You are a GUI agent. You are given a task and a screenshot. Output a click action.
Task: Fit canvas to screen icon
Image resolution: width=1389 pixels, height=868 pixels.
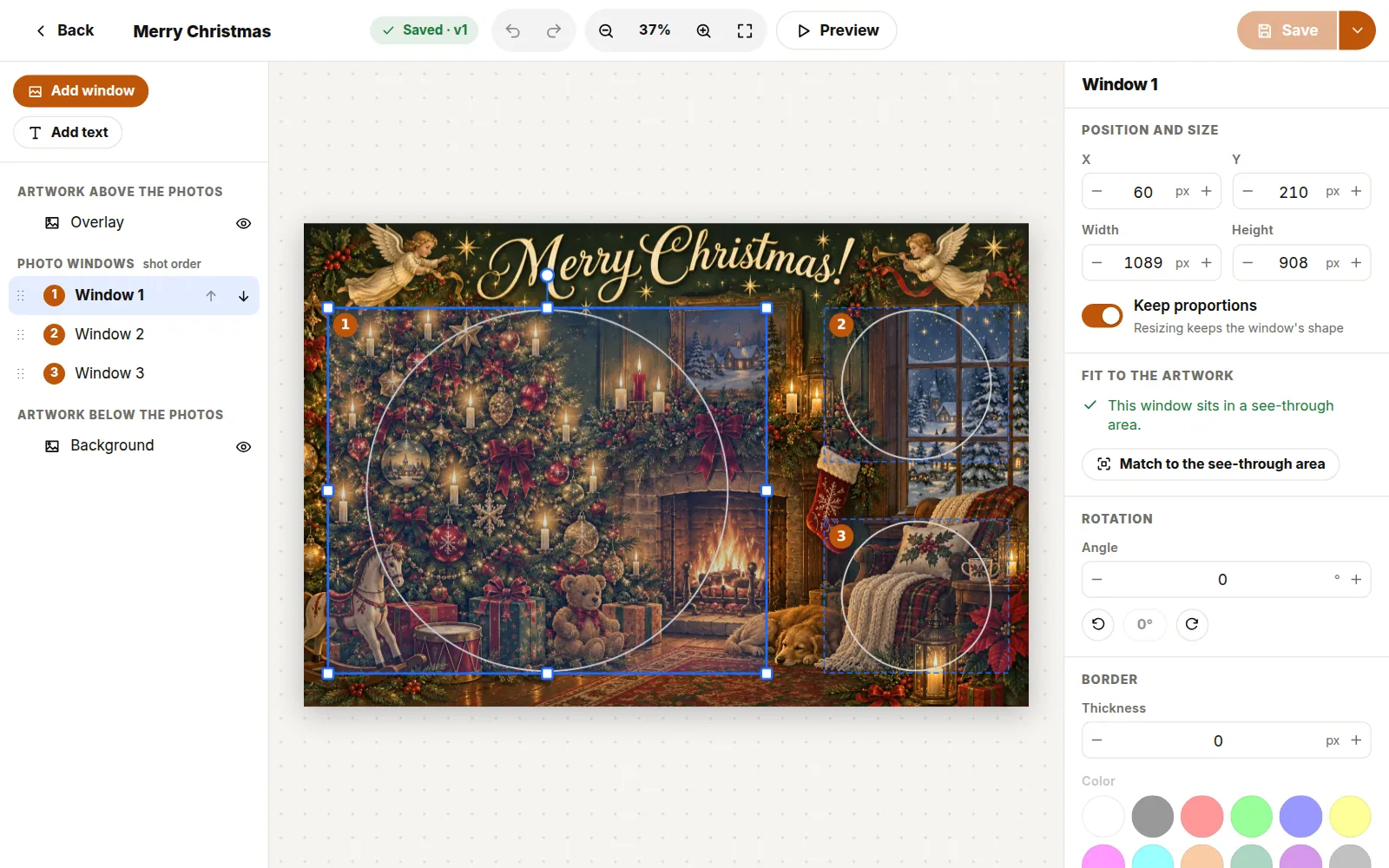(745, 30)
